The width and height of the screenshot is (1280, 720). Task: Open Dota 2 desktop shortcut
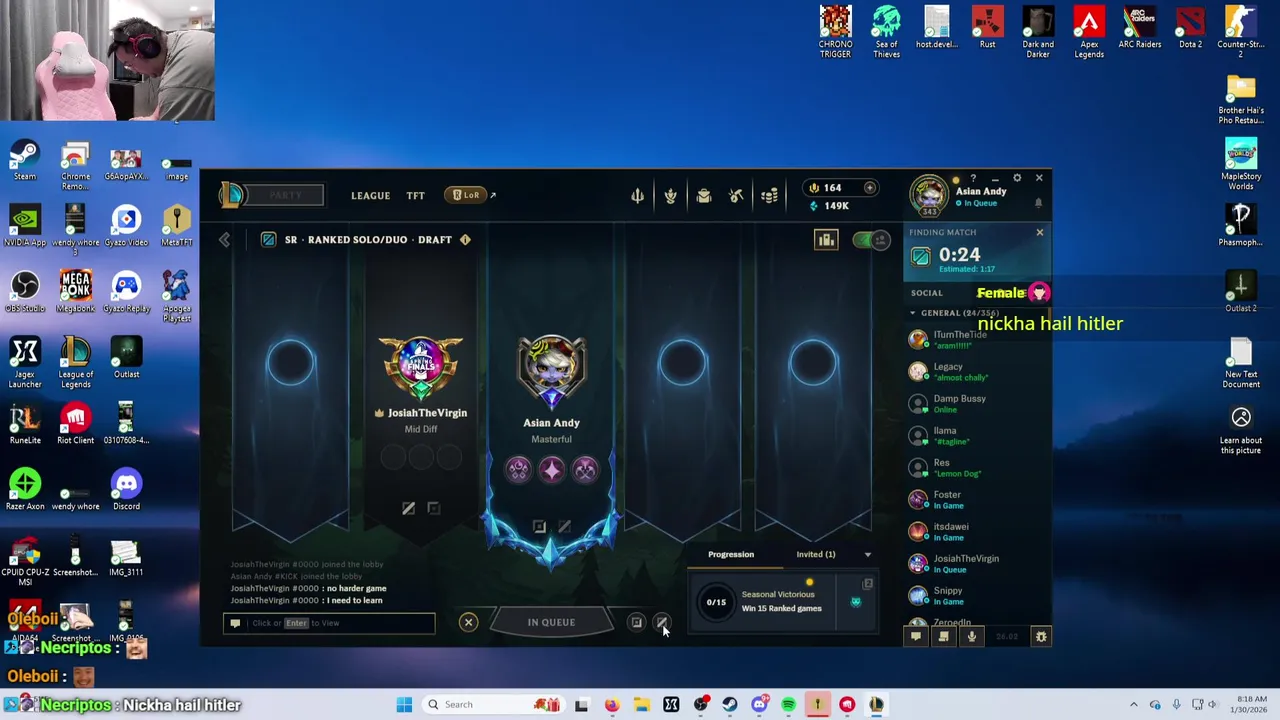(x=1190, y=29)
